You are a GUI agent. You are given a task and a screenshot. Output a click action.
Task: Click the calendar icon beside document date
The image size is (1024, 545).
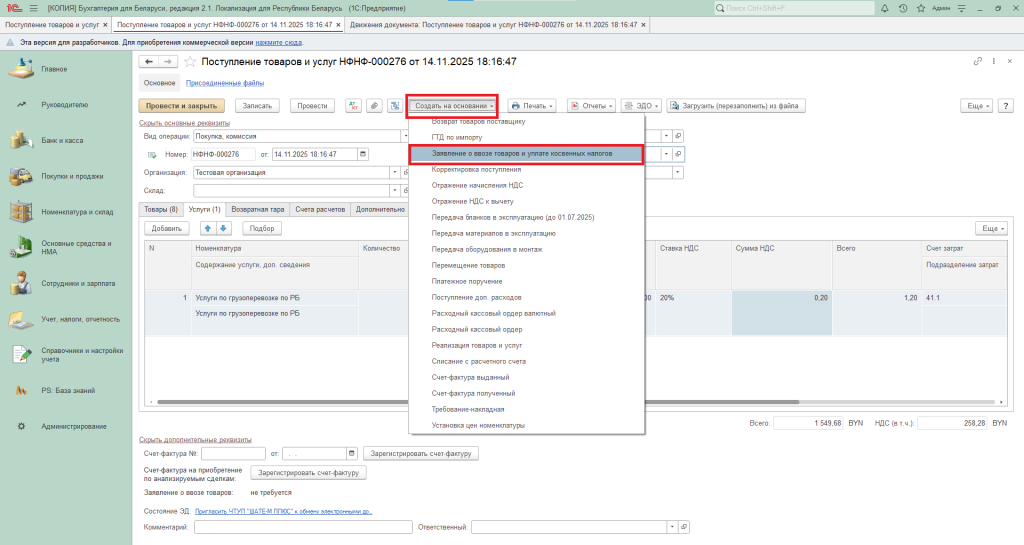(362, 154)
